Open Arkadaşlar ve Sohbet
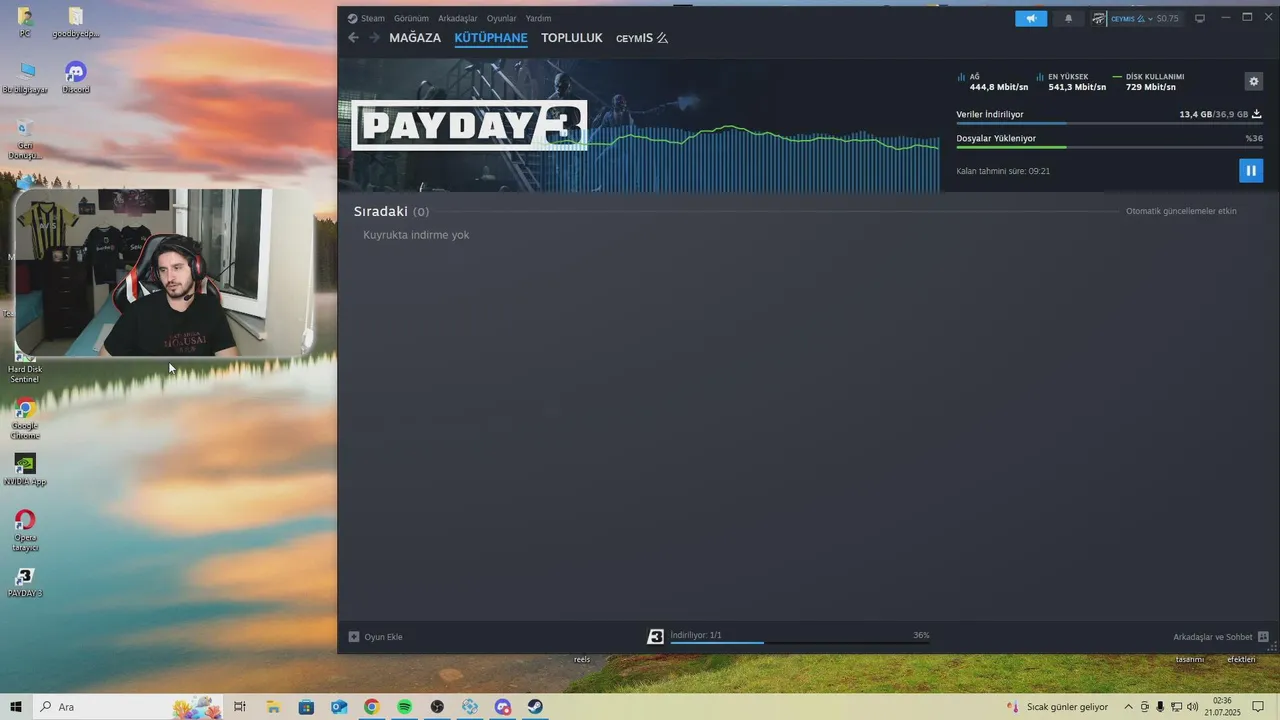 (1220, 637)
